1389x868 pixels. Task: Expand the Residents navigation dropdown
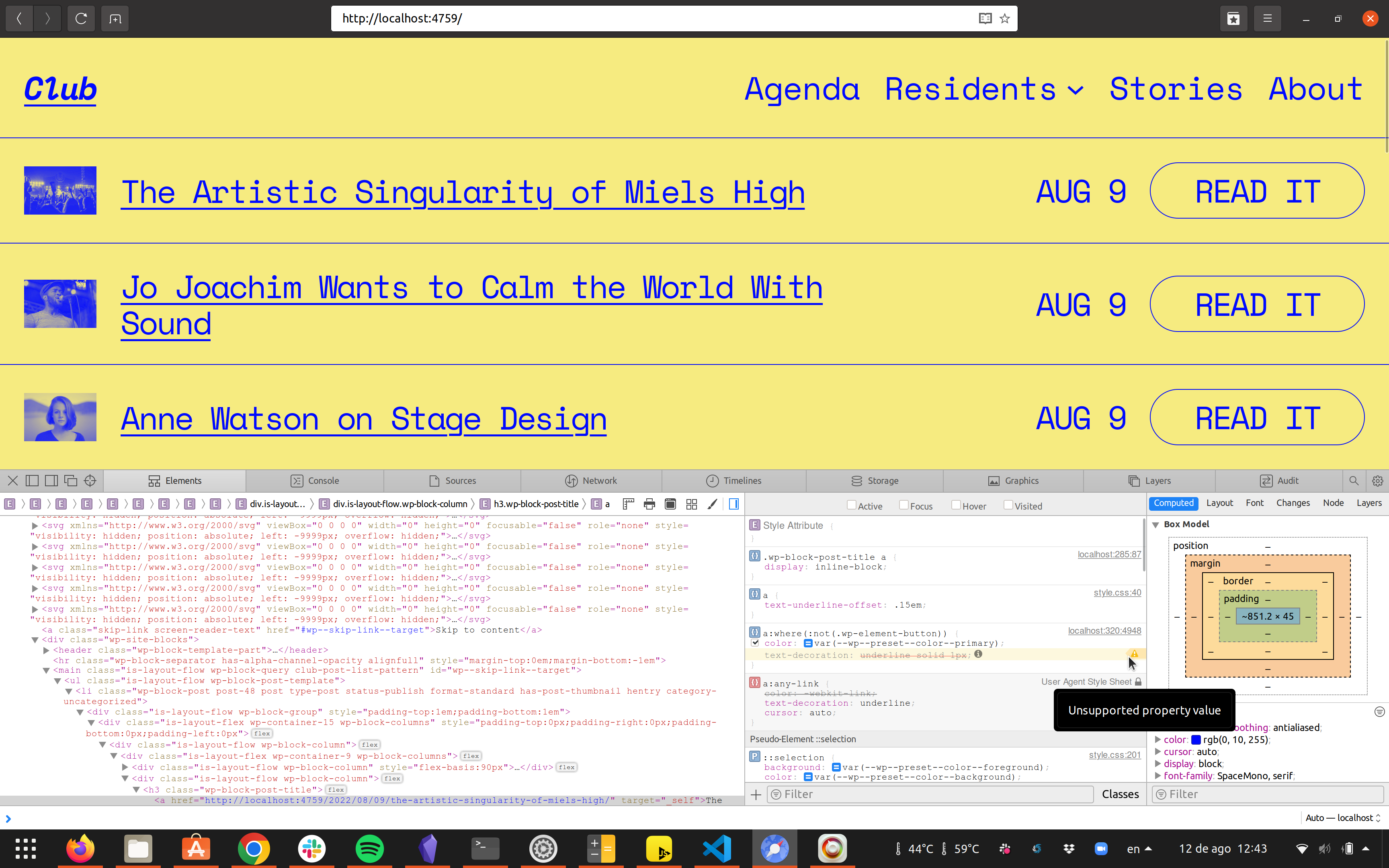pos(1075,90)
